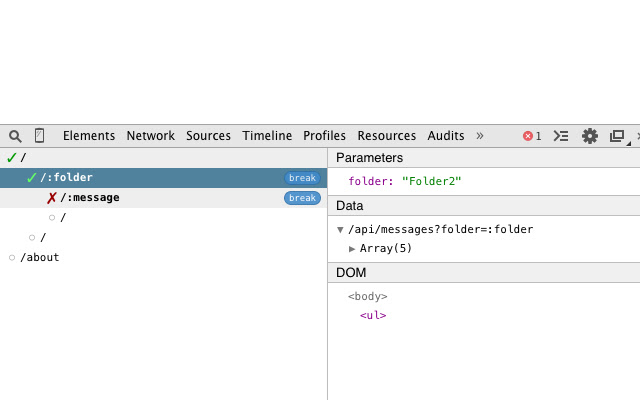
Task: Show more tabs with the overflow chevron
Action: (x=479, y=136)
